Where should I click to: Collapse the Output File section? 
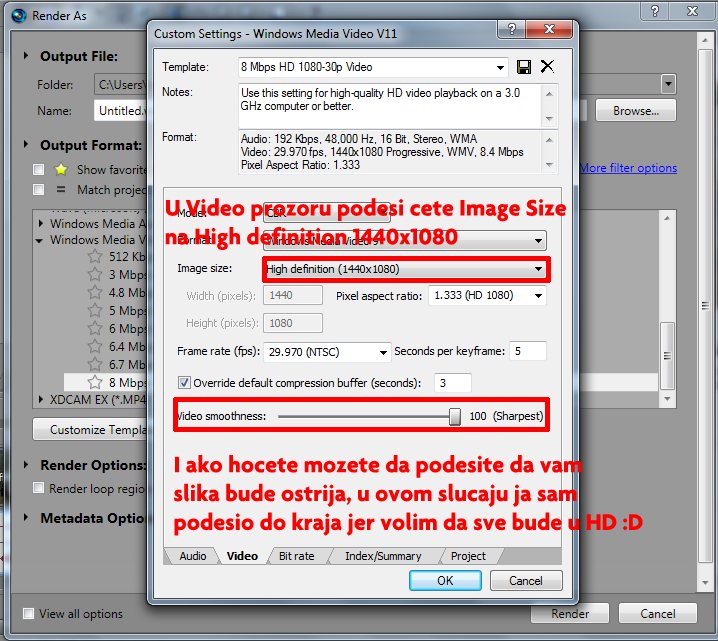[26, 56]
